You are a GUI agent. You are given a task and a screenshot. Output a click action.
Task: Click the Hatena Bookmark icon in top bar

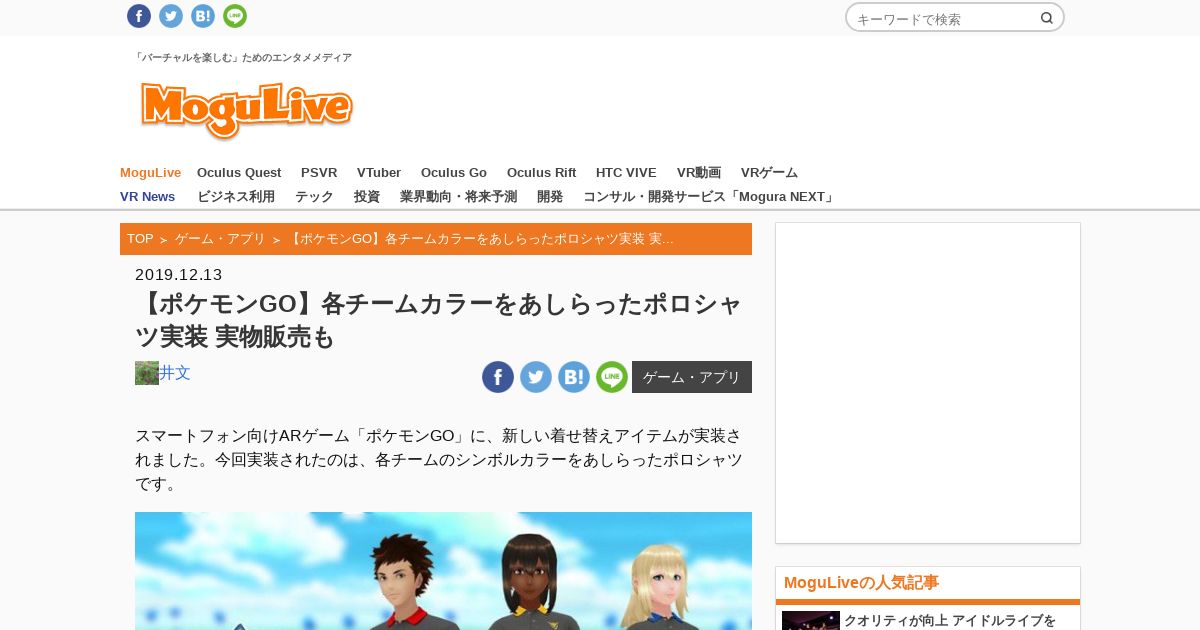[x=203, y=16]
